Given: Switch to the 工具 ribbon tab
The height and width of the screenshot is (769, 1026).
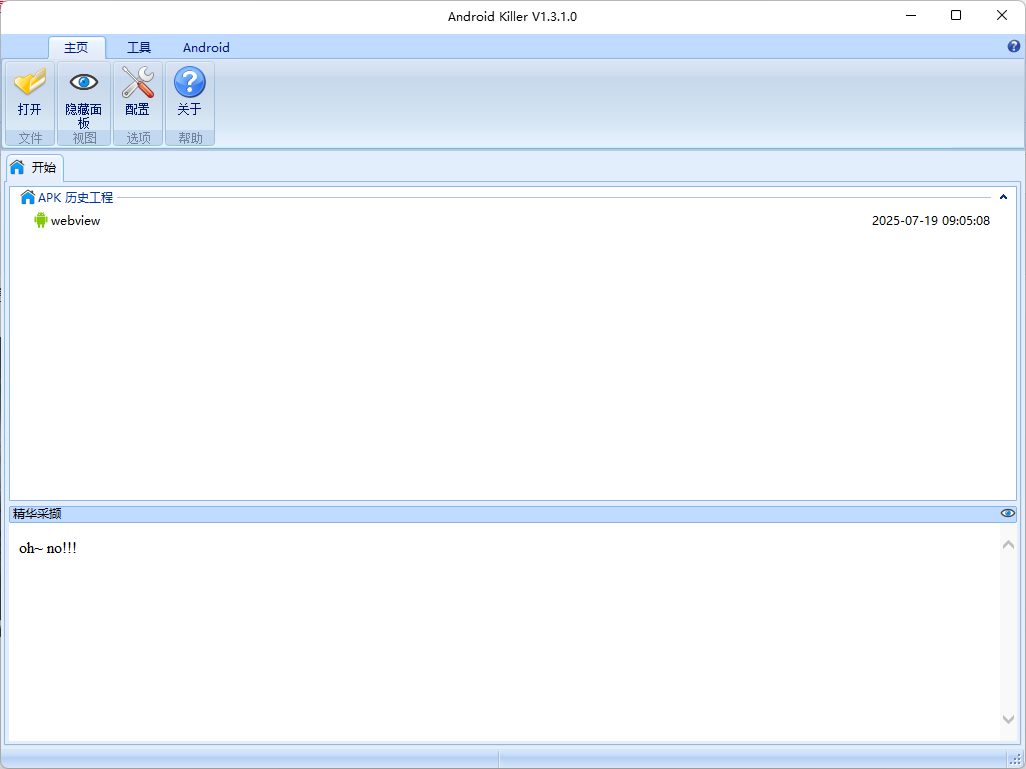Looking at the screenshot, I should pos(139,47).
